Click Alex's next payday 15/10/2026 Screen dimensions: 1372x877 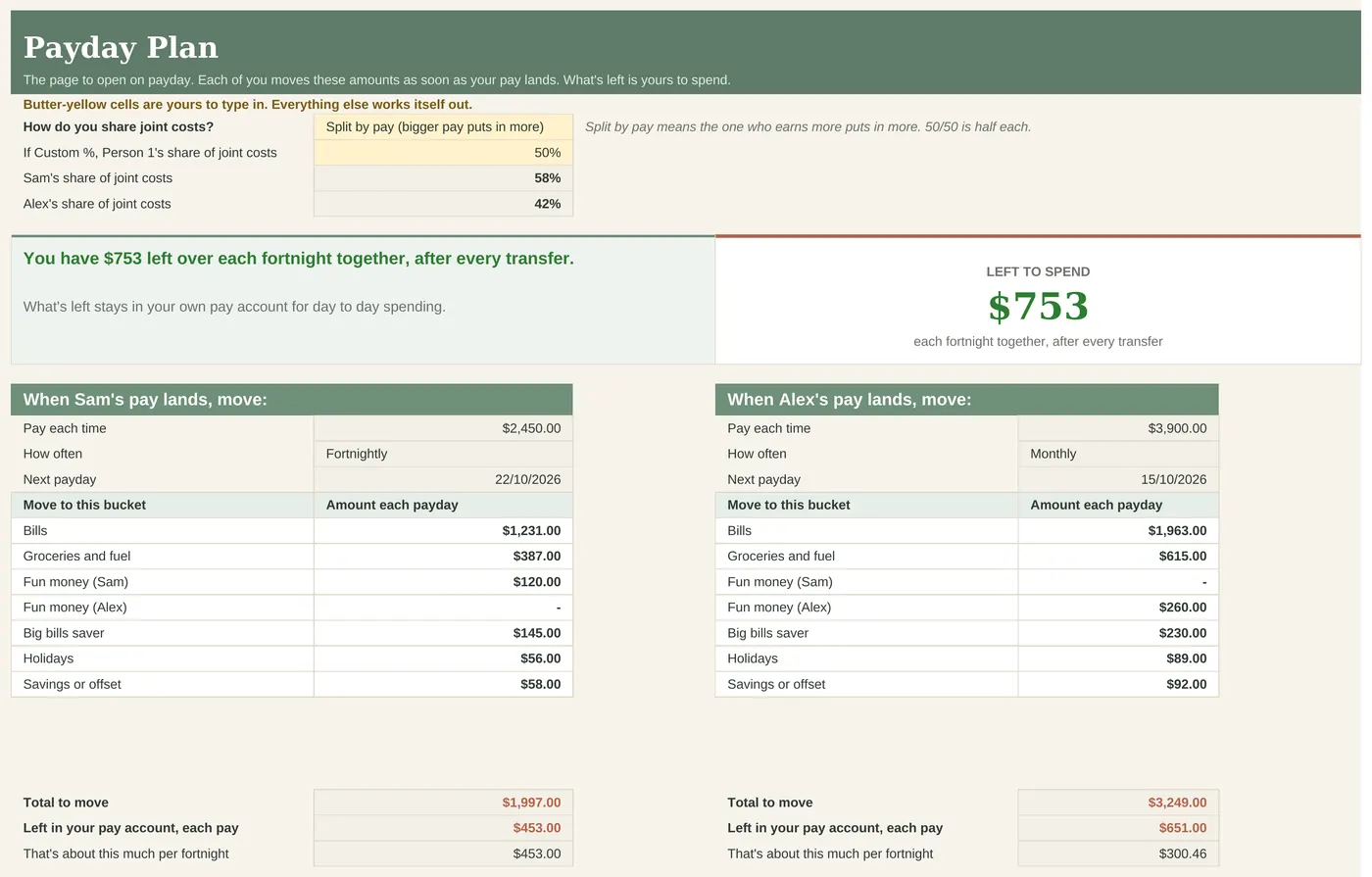click(1118, 479)
